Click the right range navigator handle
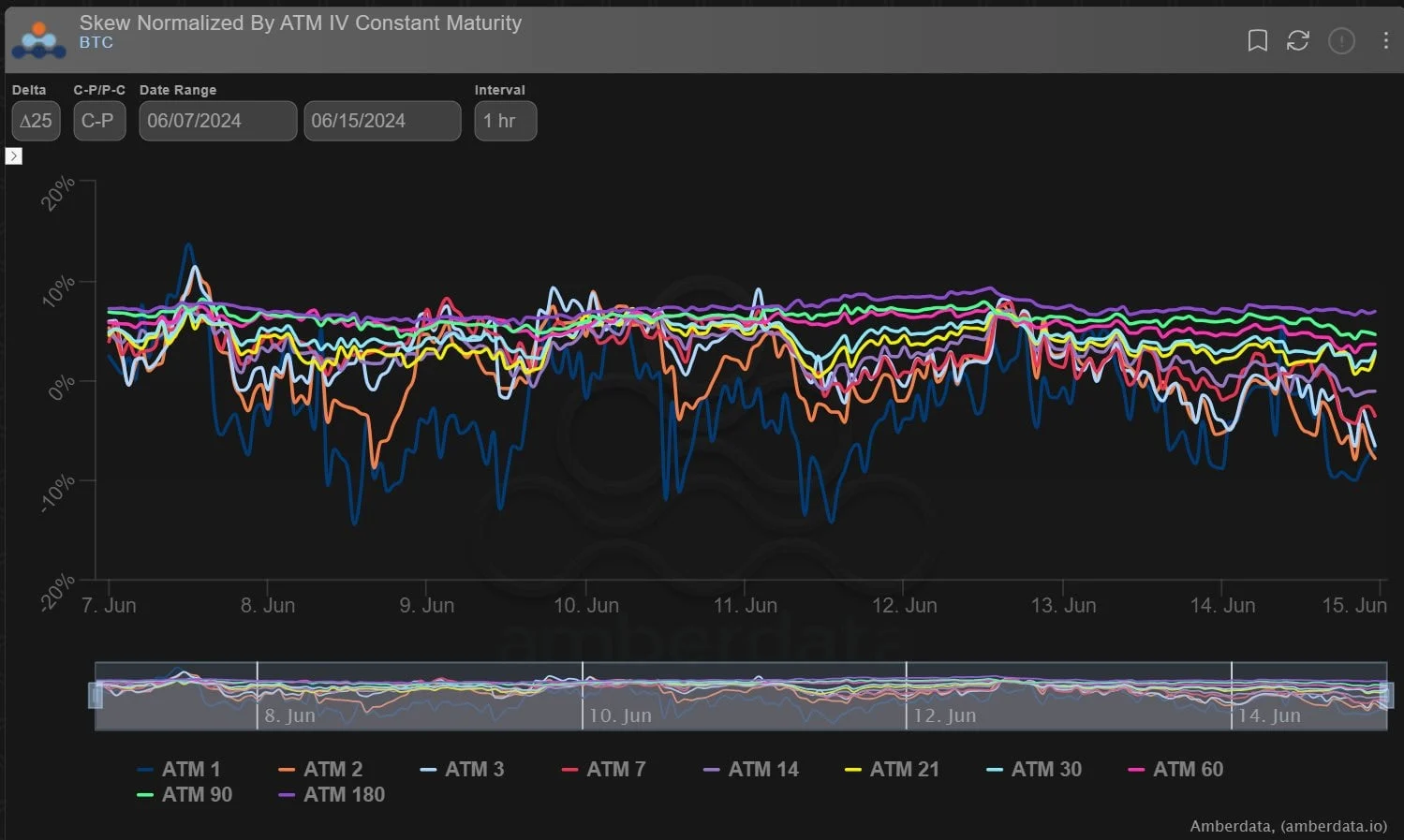Viewport: 1404px width, 840px height. point(1387,695)
